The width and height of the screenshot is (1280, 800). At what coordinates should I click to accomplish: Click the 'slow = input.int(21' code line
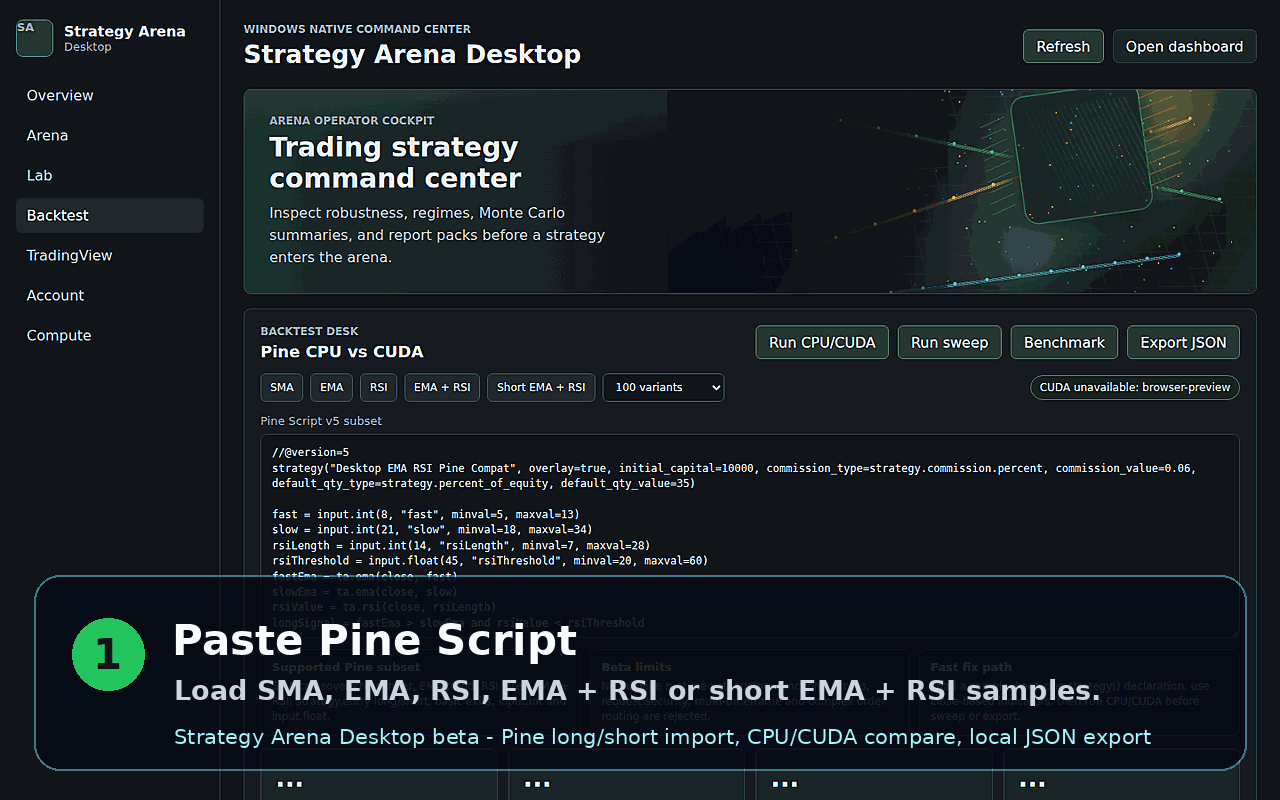pyautogui.click(x=432, y=530)
